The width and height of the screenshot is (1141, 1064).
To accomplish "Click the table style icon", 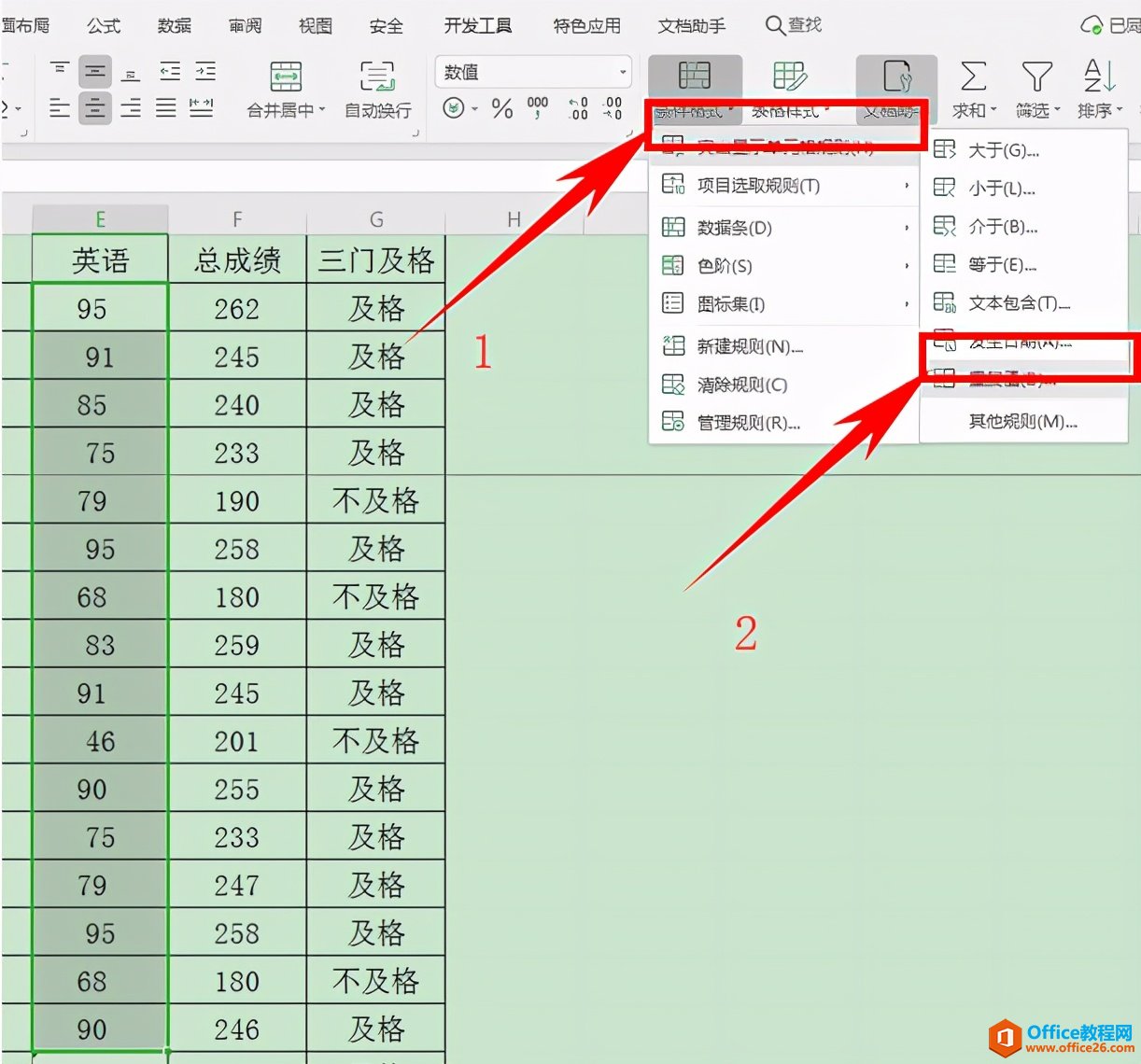I will tap(789, 75).
